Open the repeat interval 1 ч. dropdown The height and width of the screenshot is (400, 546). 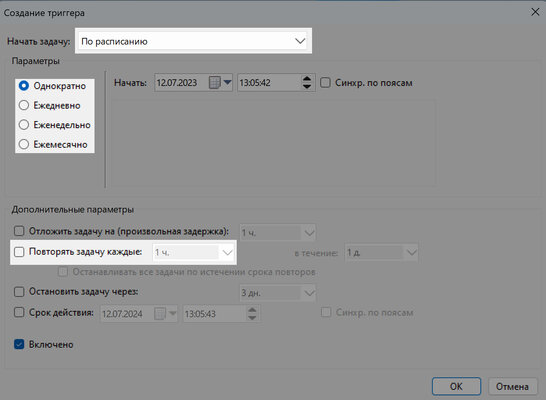coord(193,252)
